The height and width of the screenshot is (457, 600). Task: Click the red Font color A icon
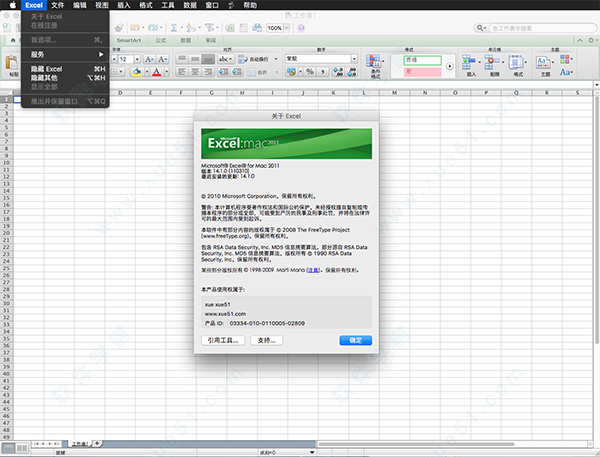point(157,72)
